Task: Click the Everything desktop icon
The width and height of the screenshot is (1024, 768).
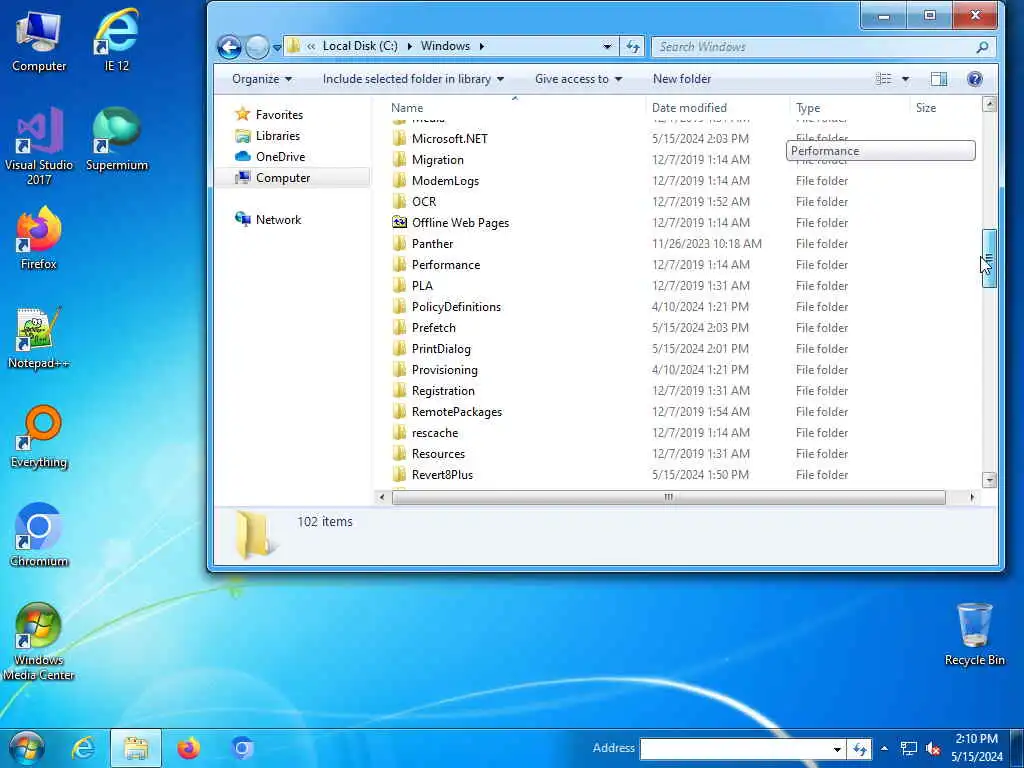Action: (39, 437)
